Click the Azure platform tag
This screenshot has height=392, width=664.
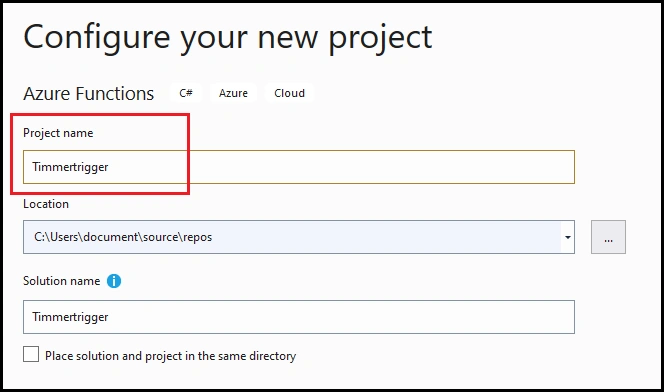click(233, 93)
